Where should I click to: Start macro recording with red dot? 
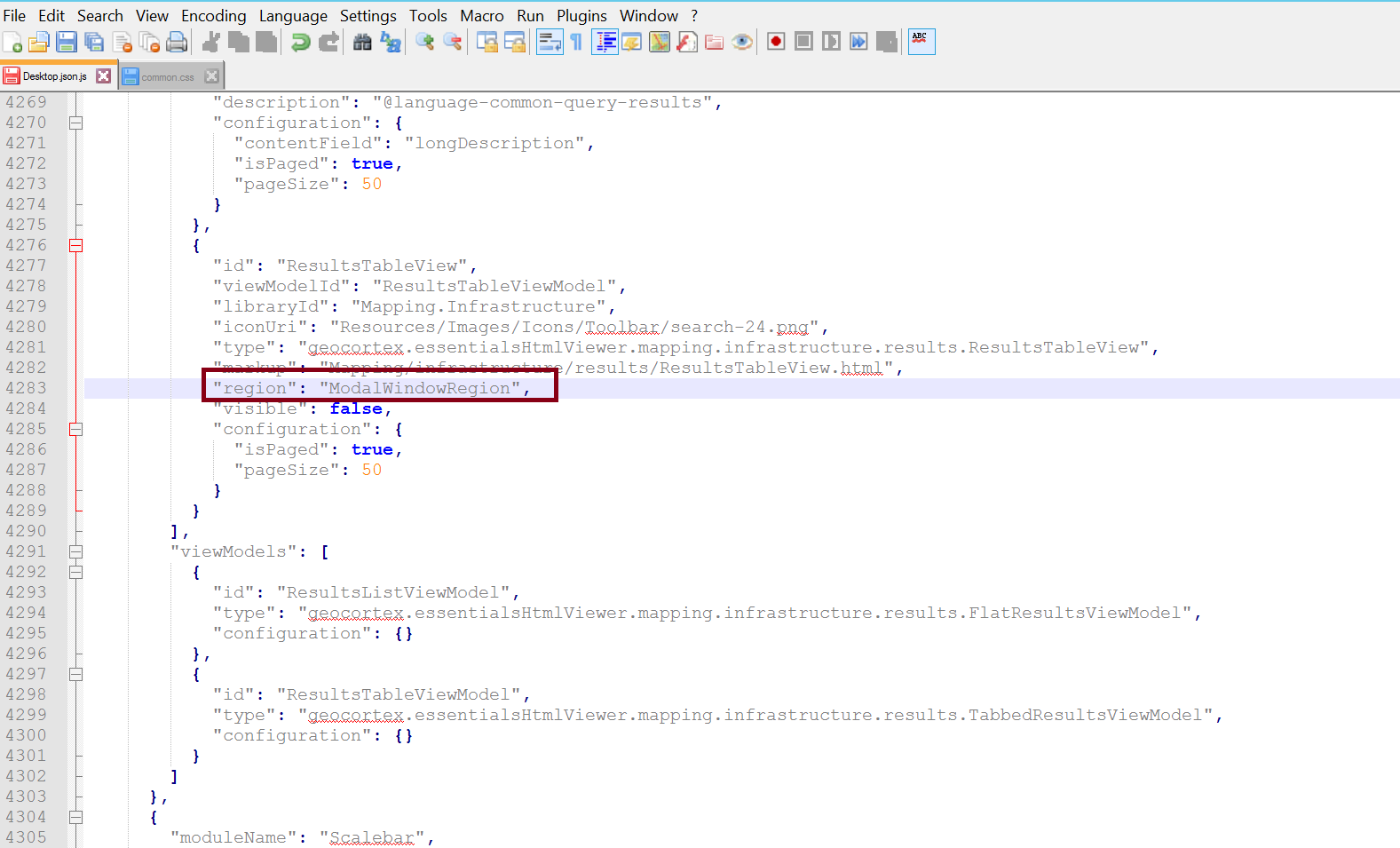[x=776, y=42]
